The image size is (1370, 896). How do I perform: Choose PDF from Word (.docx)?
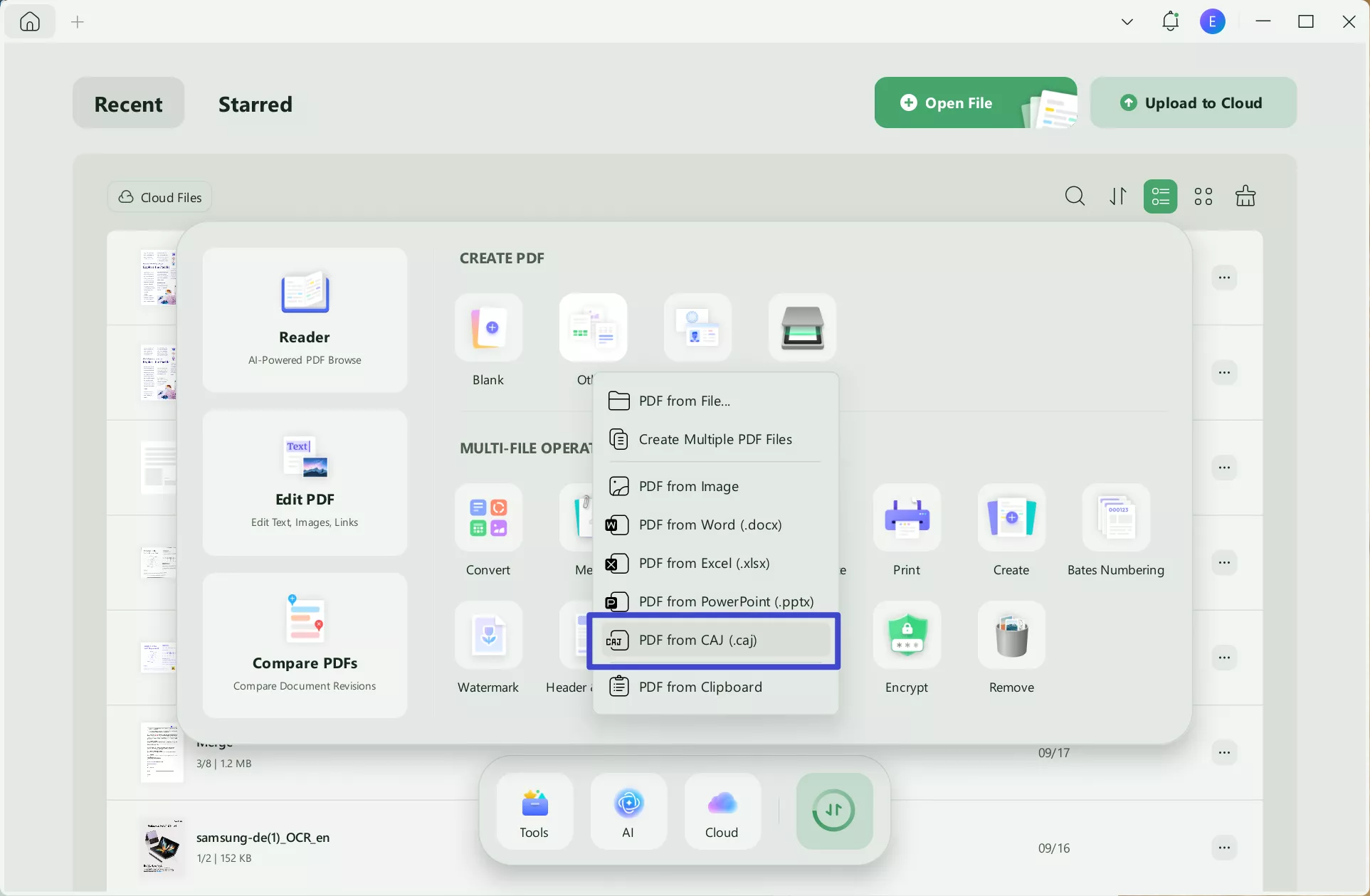click(710, 525)
